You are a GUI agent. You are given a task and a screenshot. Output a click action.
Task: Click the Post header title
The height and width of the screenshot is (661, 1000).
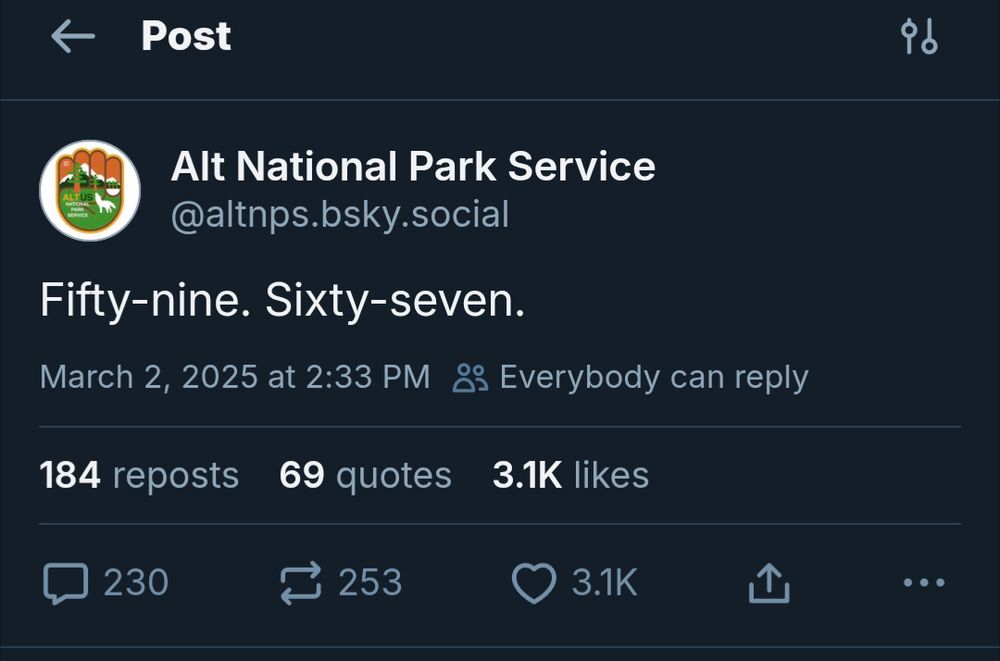185,36
